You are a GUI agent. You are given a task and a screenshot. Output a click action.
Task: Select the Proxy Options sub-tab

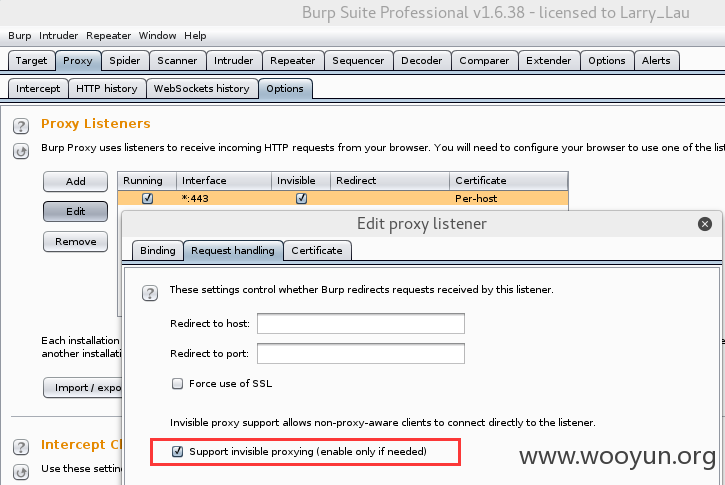285,88
